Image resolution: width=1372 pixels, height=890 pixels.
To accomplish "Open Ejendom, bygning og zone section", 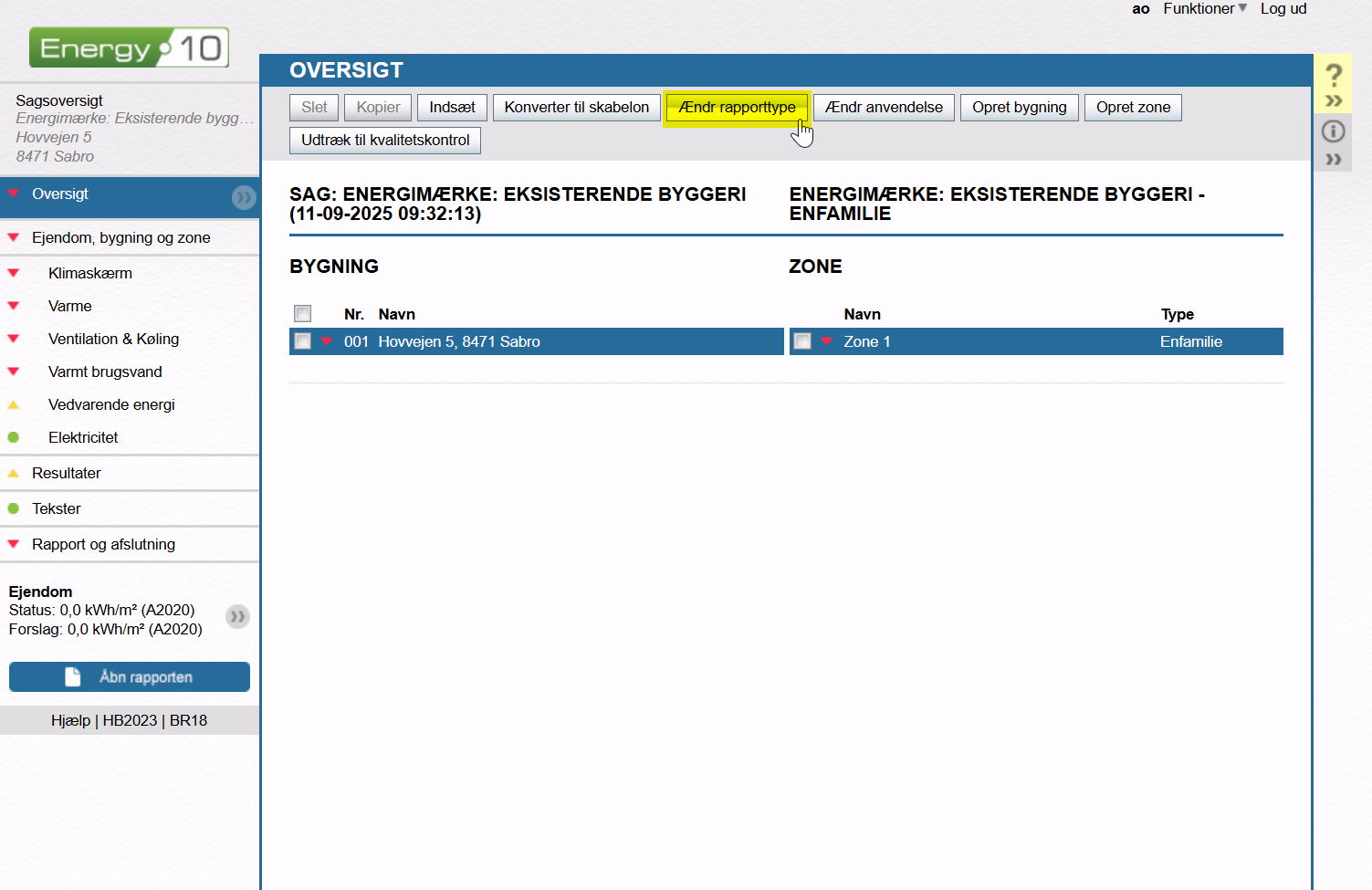I will click(x=120, y=237).
